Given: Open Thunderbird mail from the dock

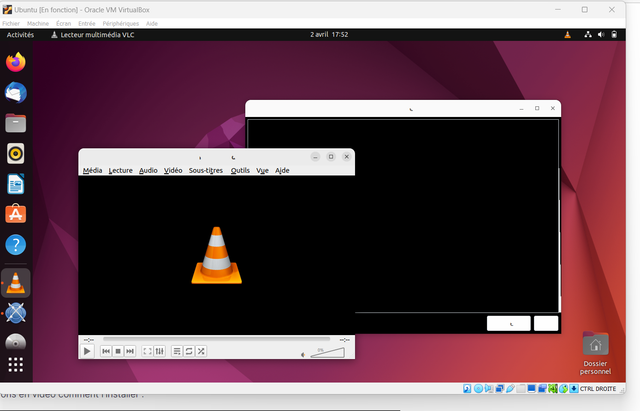Looking at the screenshot, I should [16, 93].
